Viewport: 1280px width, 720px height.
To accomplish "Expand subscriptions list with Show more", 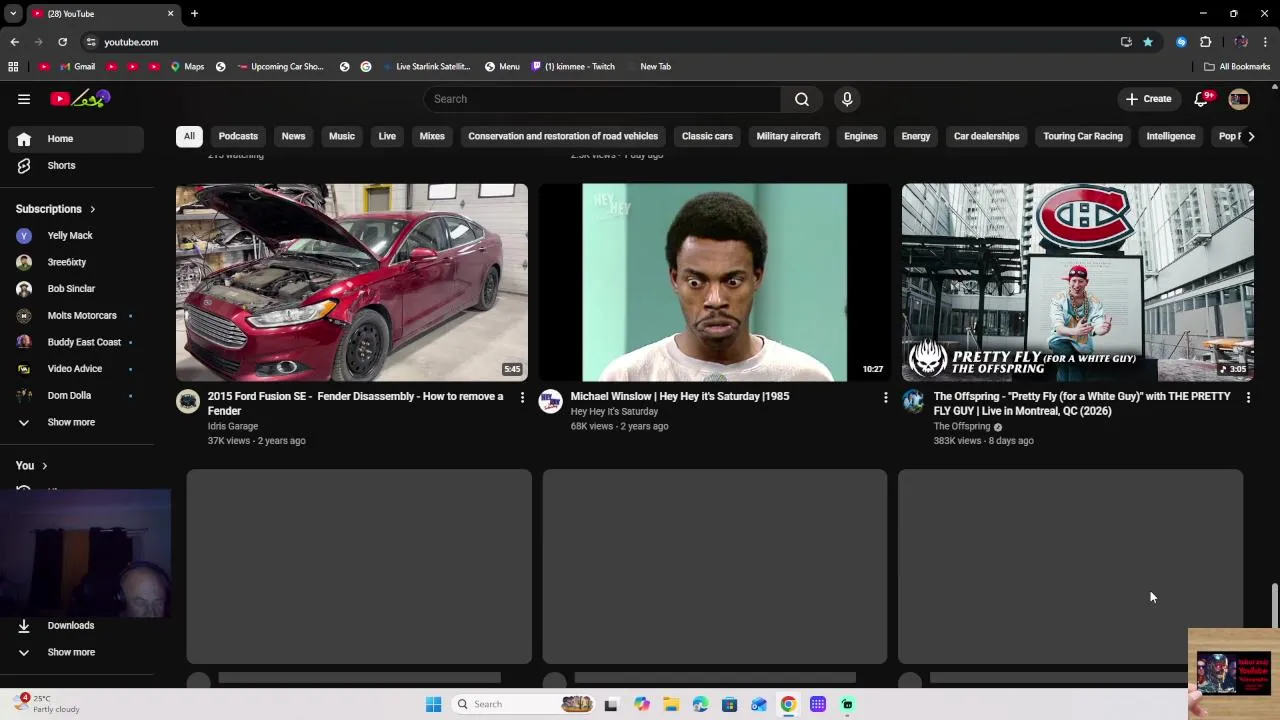I will (71, 422).
